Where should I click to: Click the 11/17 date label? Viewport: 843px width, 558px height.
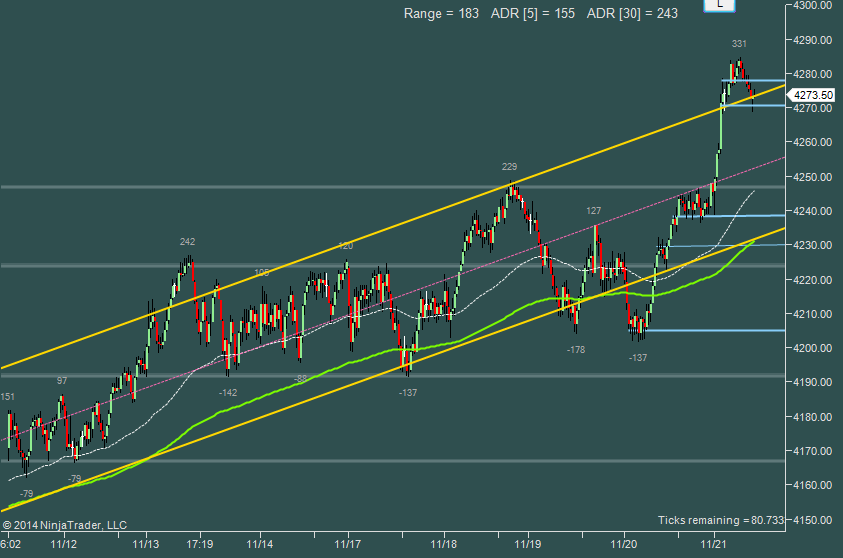(x=348, y=544)
